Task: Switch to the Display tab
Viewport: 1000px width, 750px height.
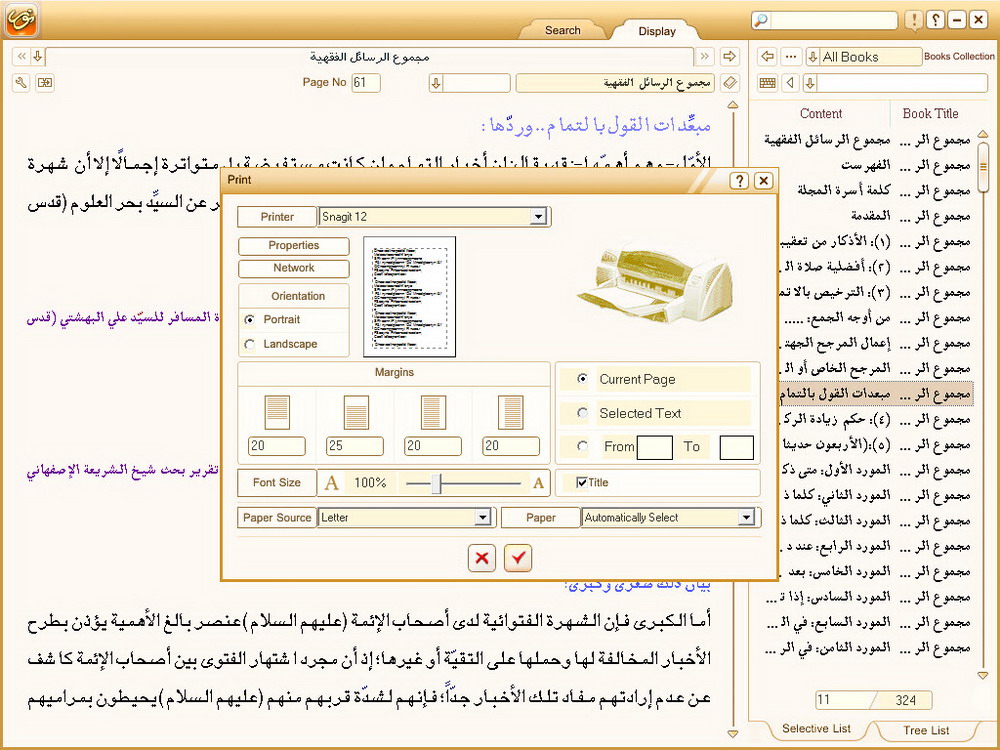Action: [x=657, y=31]
